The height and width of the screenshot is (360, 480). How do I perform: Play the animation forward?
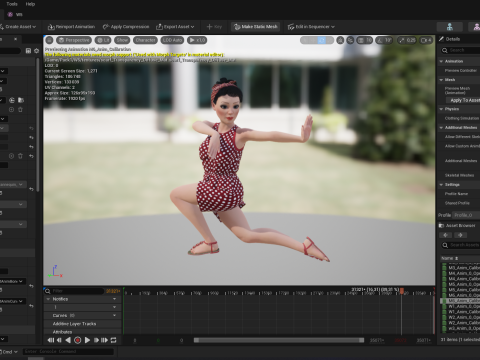click(87, 340)
